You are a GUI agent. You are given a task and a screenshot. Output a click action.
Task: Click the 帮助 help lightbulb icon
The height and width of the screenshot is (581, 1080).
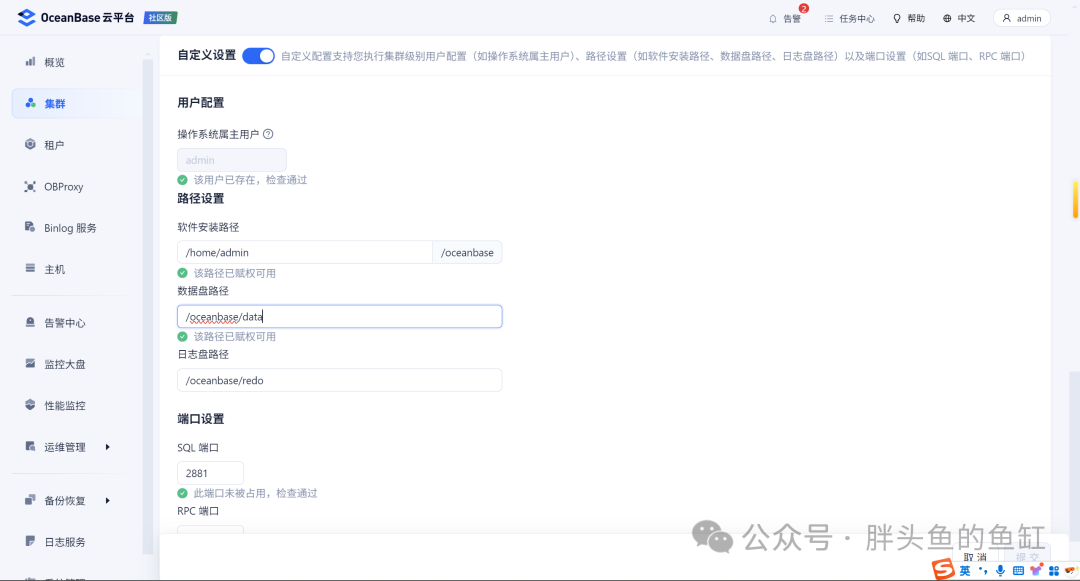tap(897, 19)
